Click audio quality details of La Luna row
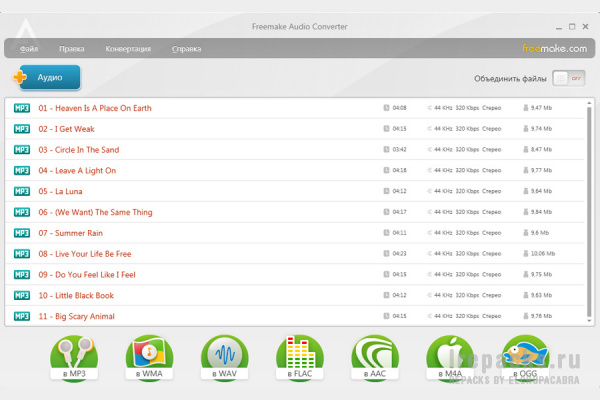The height and width of the screenshot is (400, 600). 467,191
